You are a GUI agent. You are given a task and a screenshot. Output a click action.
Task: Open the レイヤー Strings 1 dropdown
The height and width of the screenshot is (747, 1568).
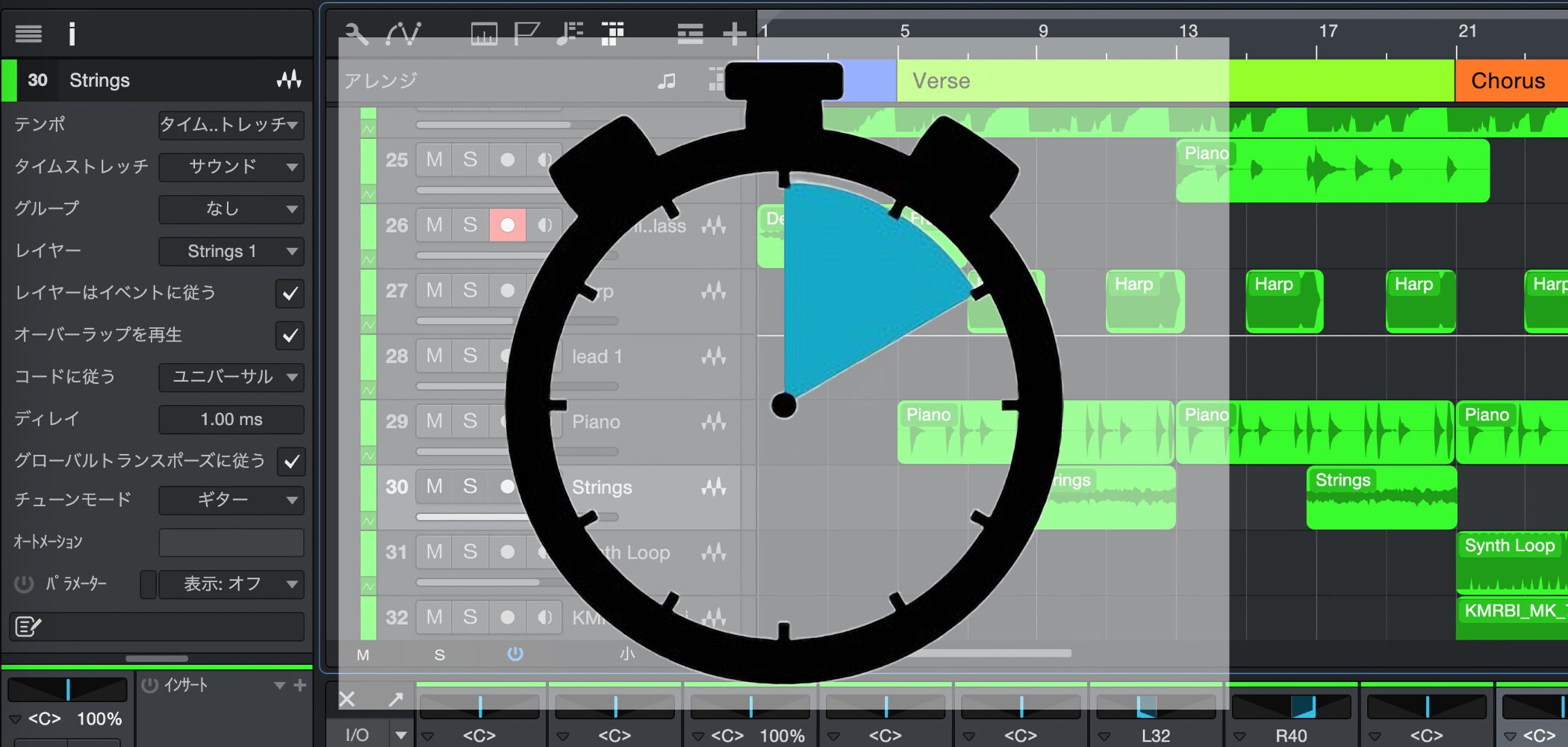pos(231,251)
